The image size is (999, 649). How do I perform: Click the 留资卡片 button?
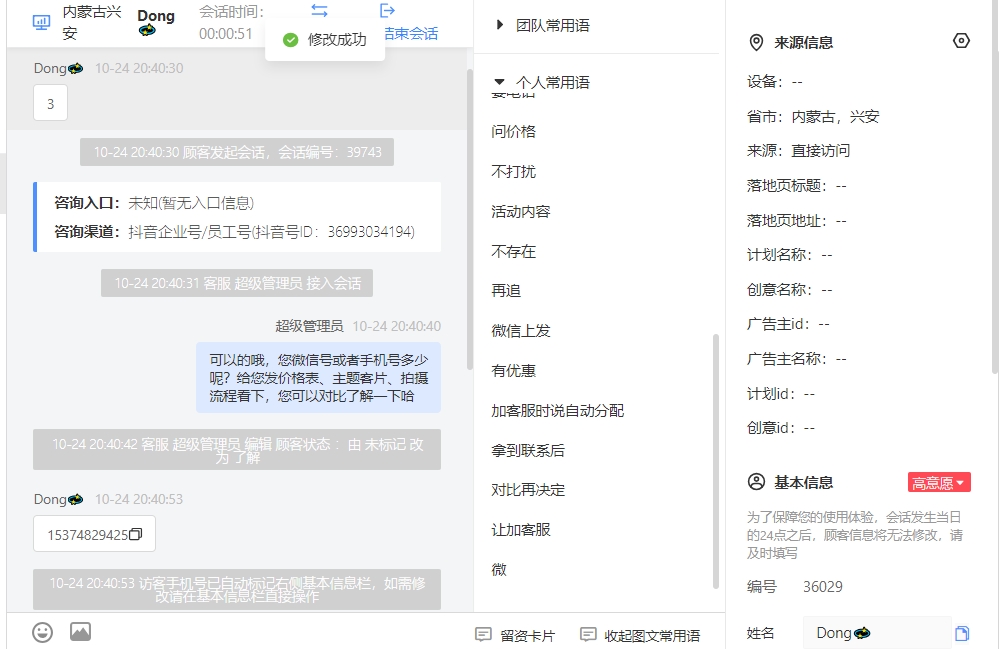[515, 635]
